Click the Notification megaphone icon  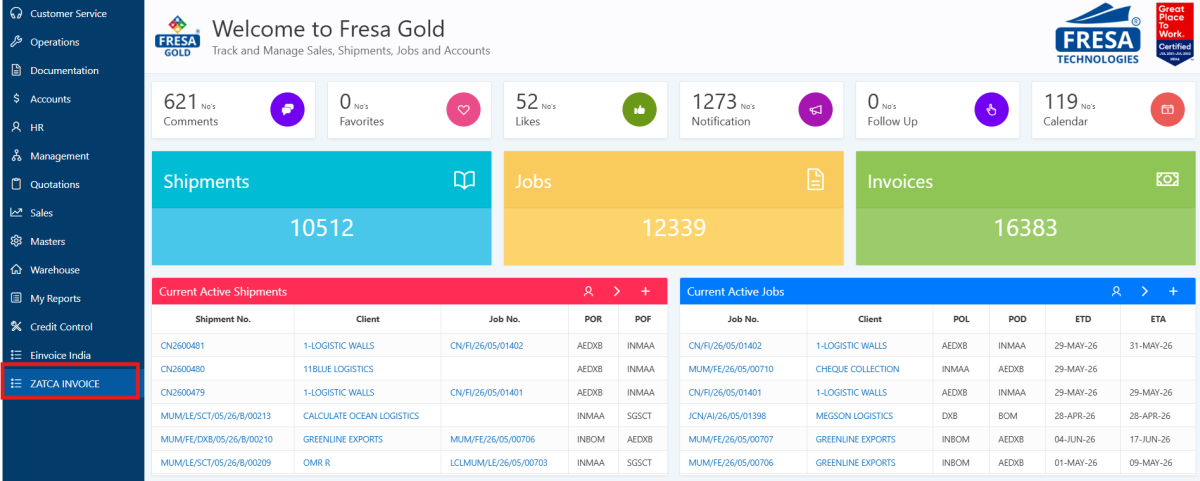pyautogui.click(x=815, y=109)
